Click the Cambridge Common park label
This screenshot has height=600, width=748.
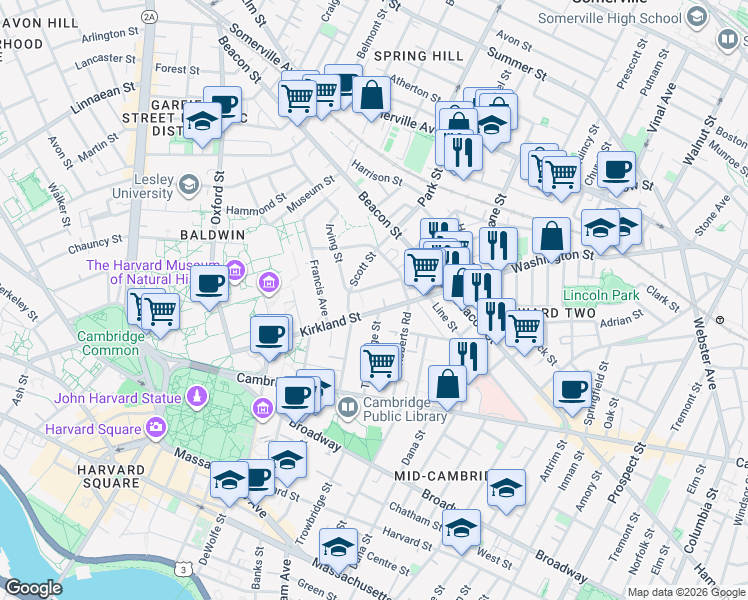pos(111,343)
